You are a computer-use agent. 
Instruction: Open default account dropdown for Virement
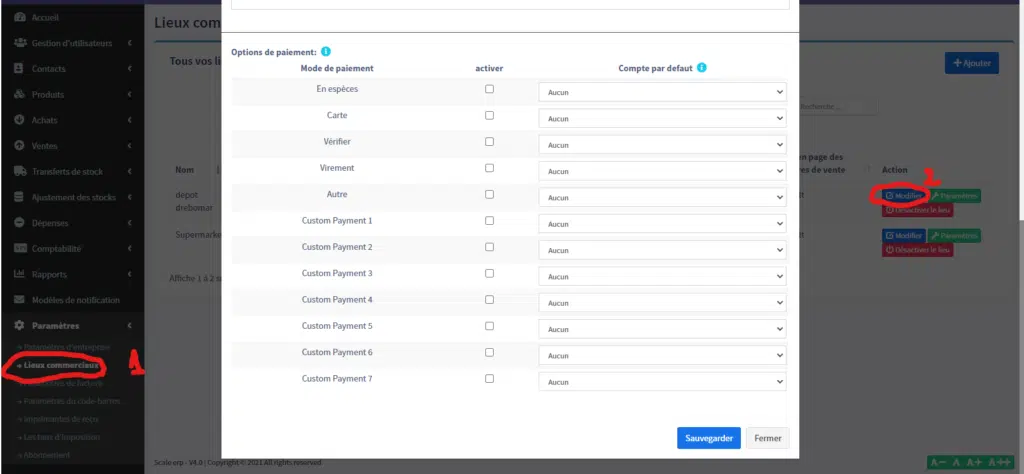[x=662, y=171]
